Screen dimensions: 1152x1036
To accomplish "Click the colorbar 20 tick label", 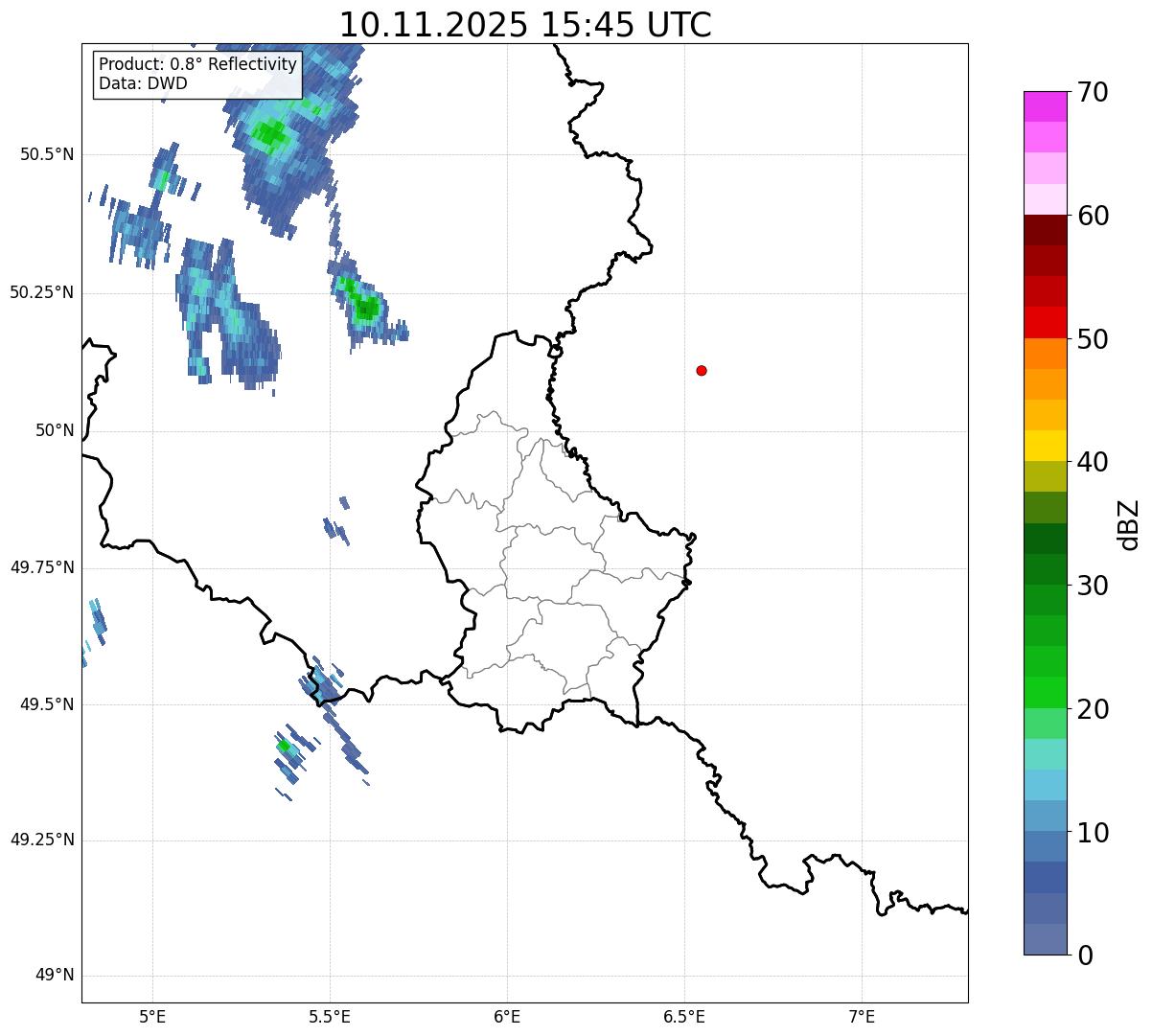I will 1094,709.
